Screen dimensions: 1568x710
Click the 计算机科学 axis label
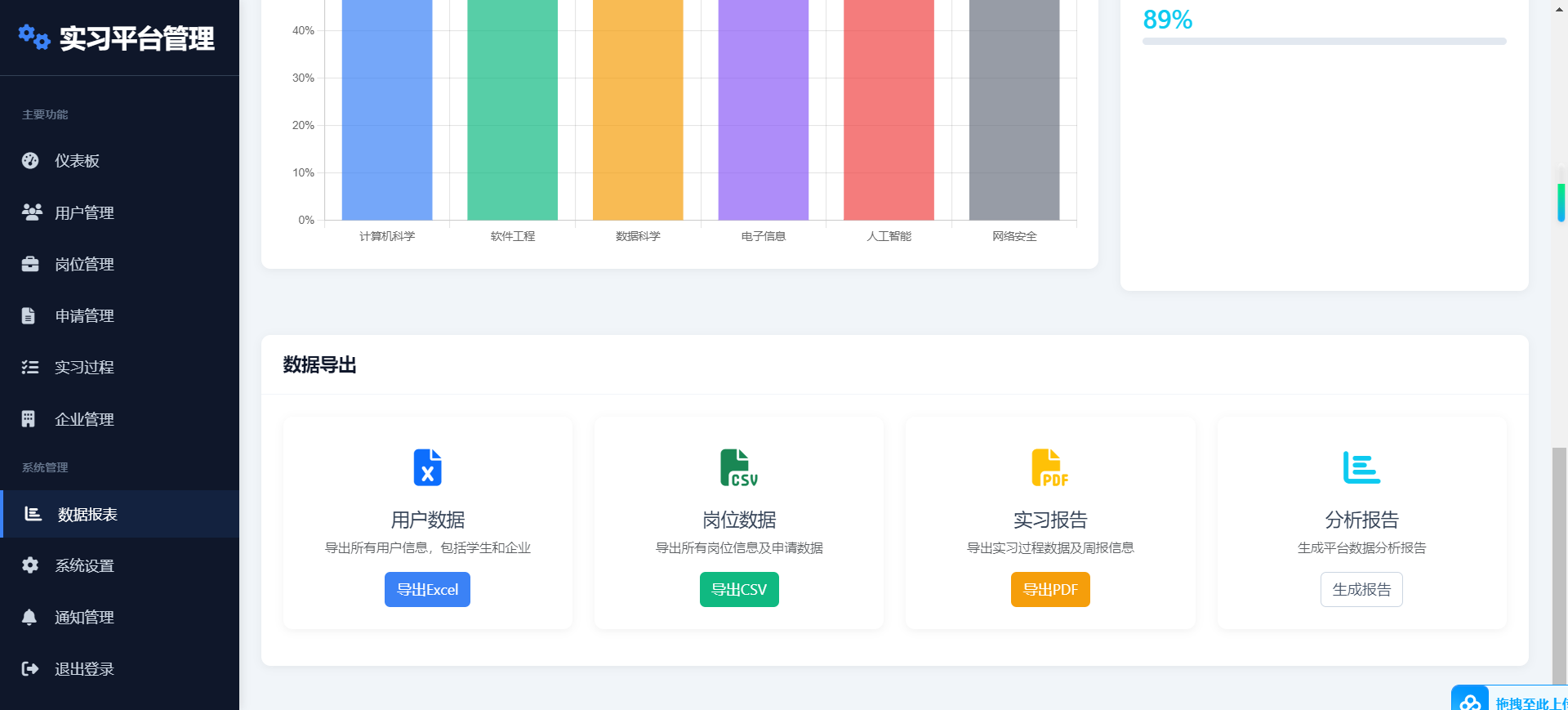[387, 236]
